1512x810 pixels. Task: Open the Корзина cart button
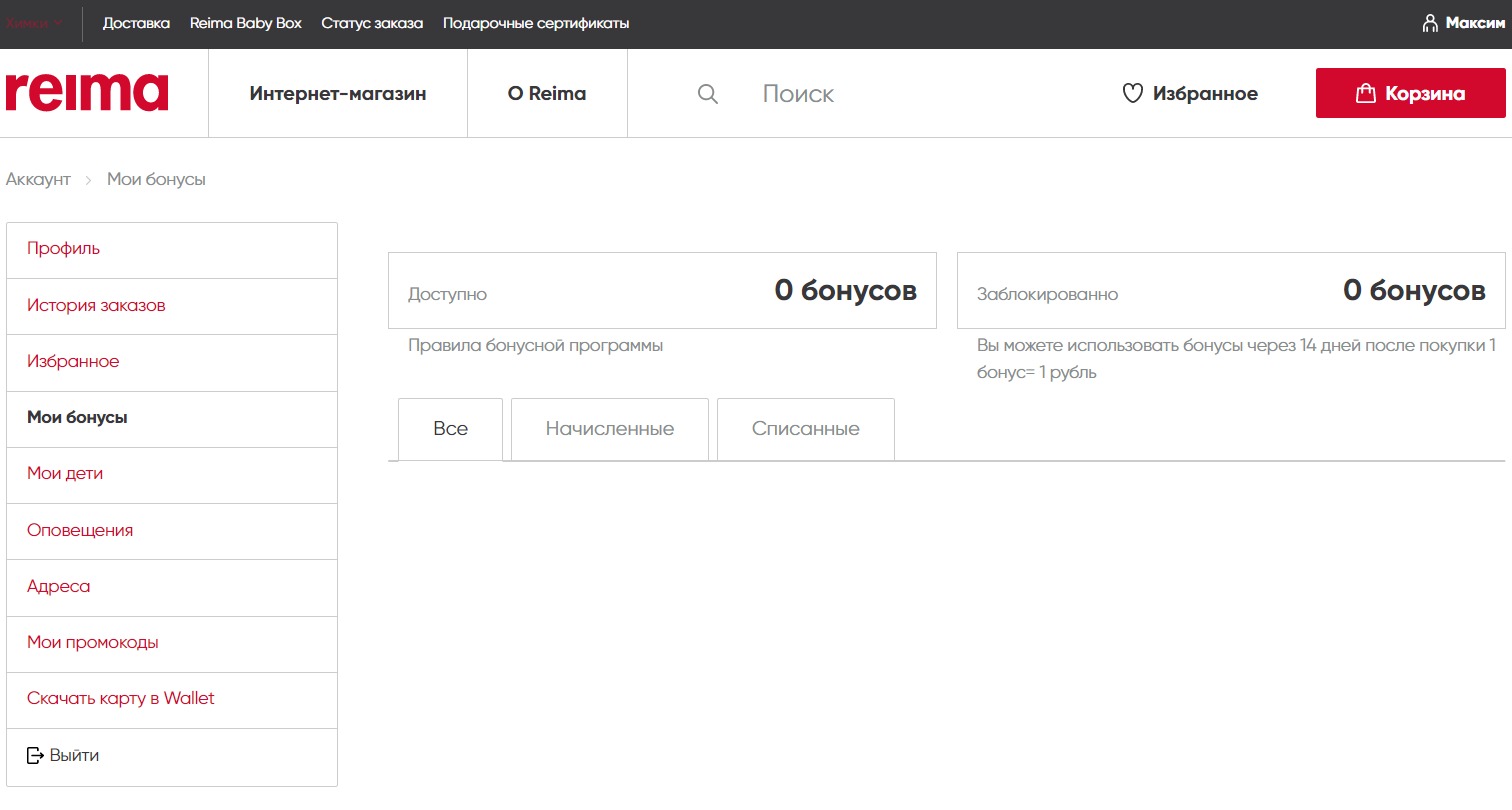coord(1410,93)
